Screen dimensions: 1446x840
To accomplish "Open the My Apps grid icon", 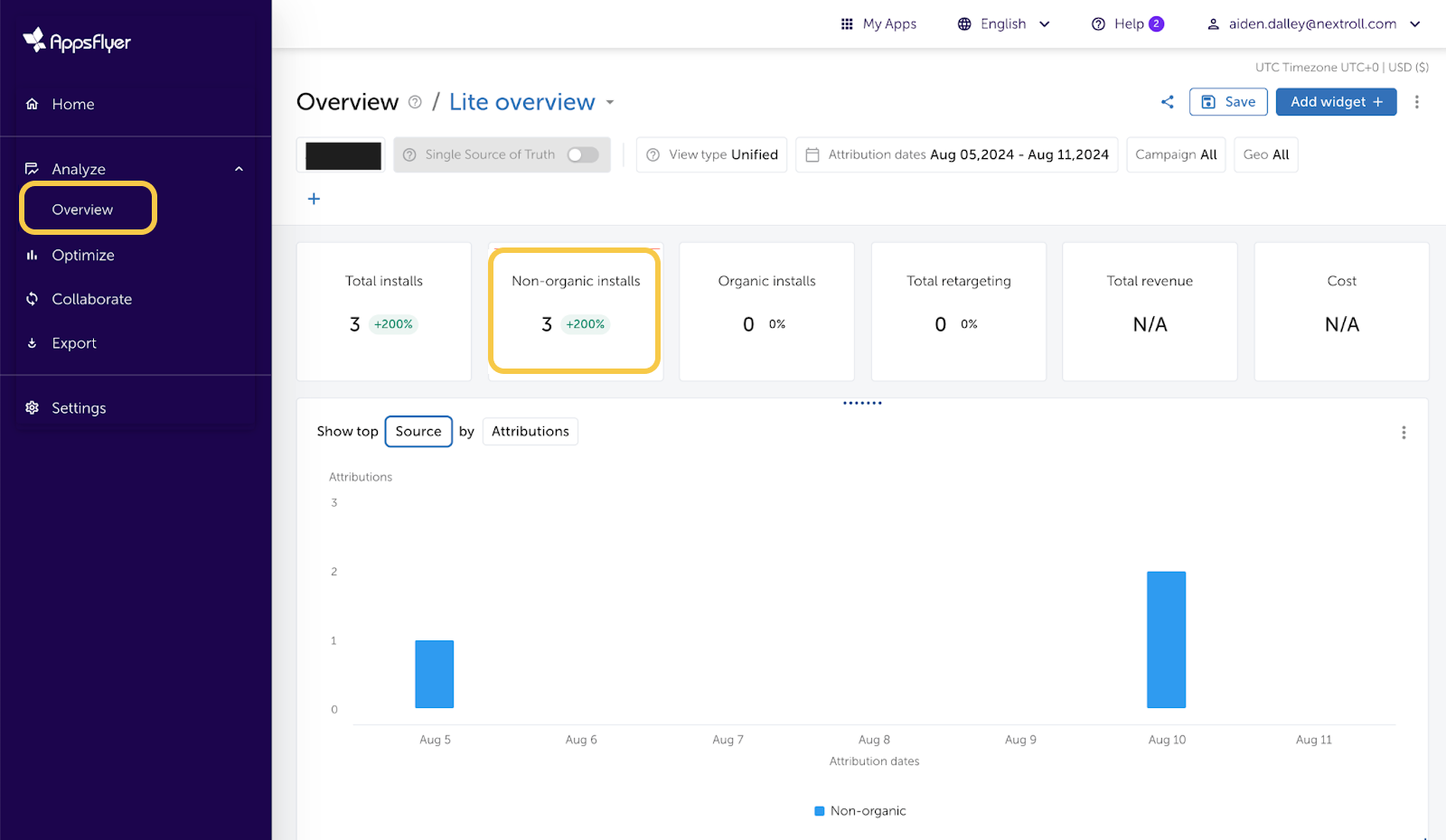I will [x=847, y=24].
